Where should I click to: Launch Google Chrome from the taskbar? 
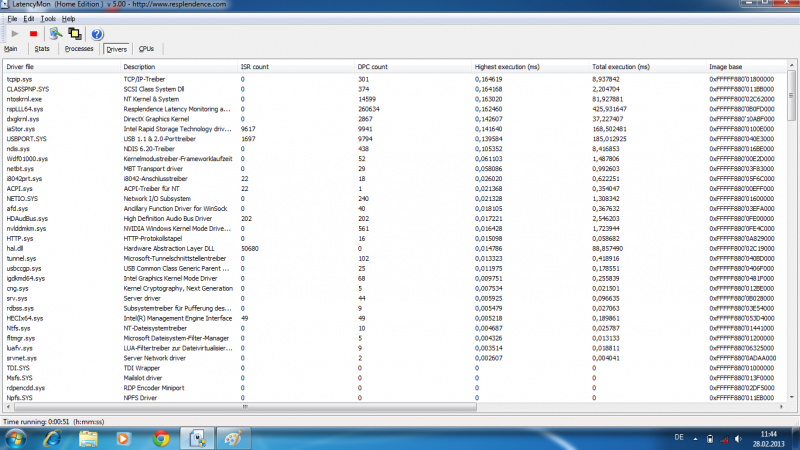coord(161,439)
